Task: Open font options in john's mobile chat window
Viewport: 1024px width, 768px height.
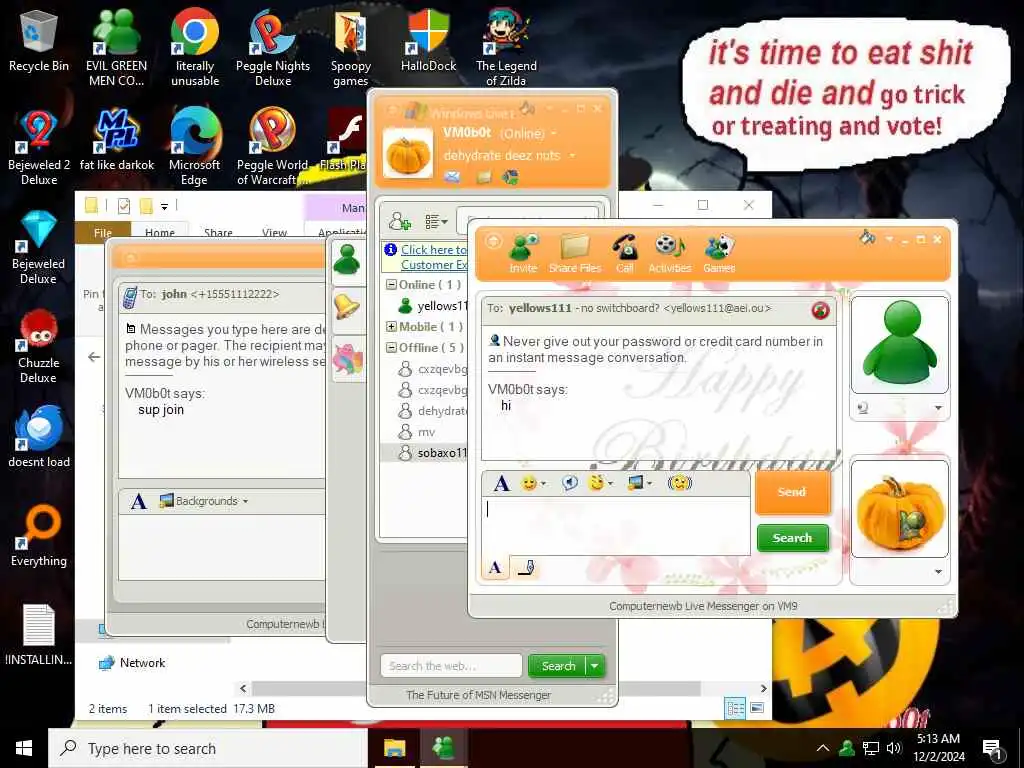Action: coord(138,502)
